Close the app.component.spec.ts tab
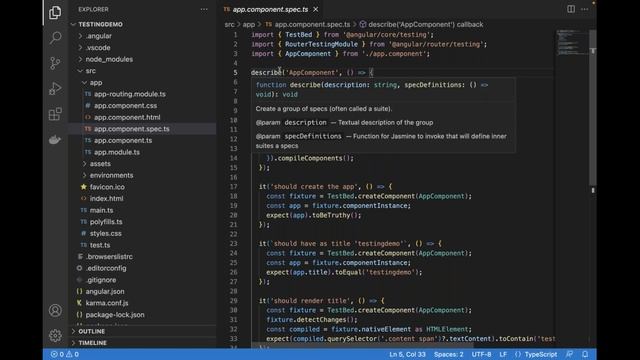 [316, 9]
